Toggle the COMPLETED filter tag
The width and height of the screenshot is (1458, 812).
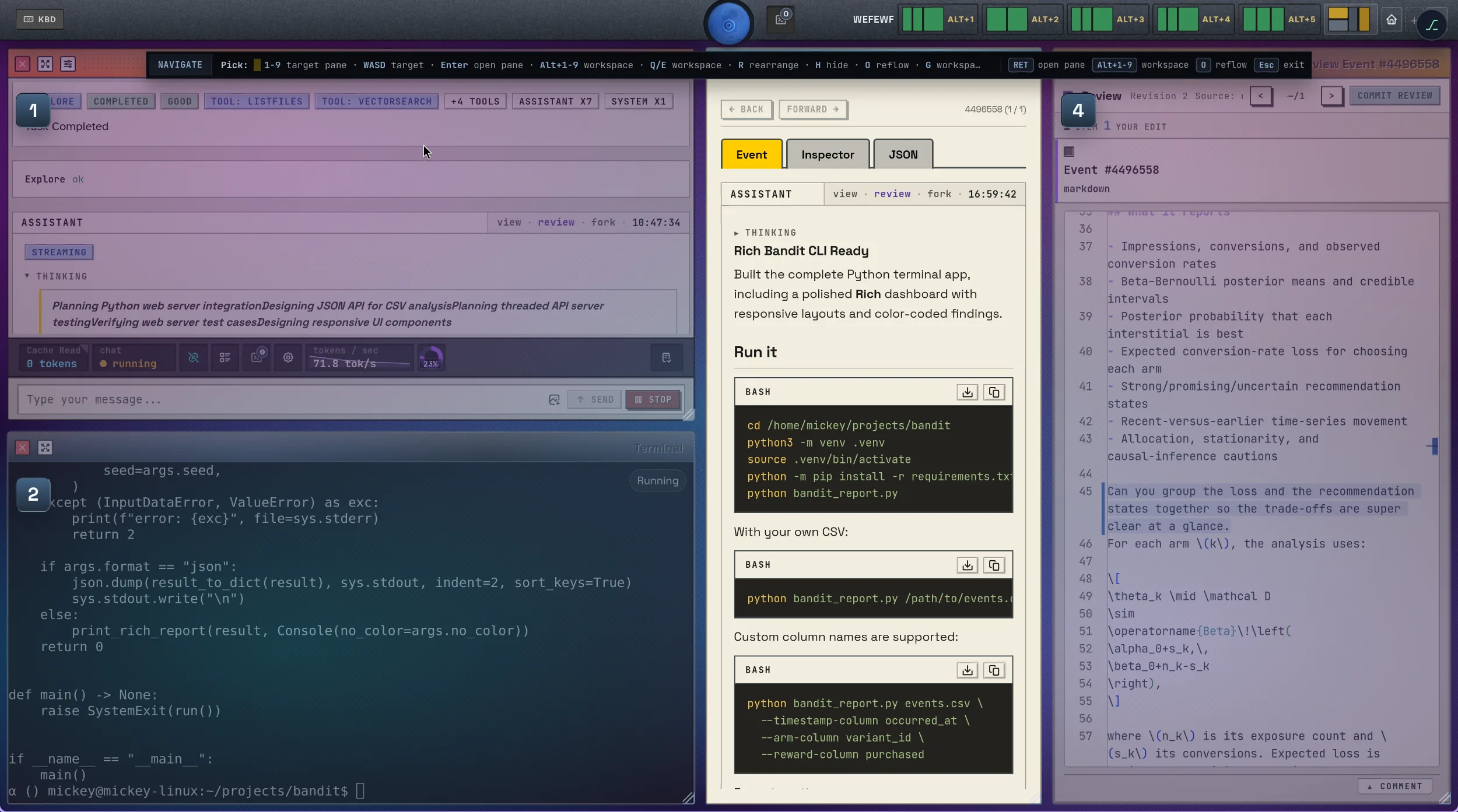pyautogui.click(x=121, y=101)
